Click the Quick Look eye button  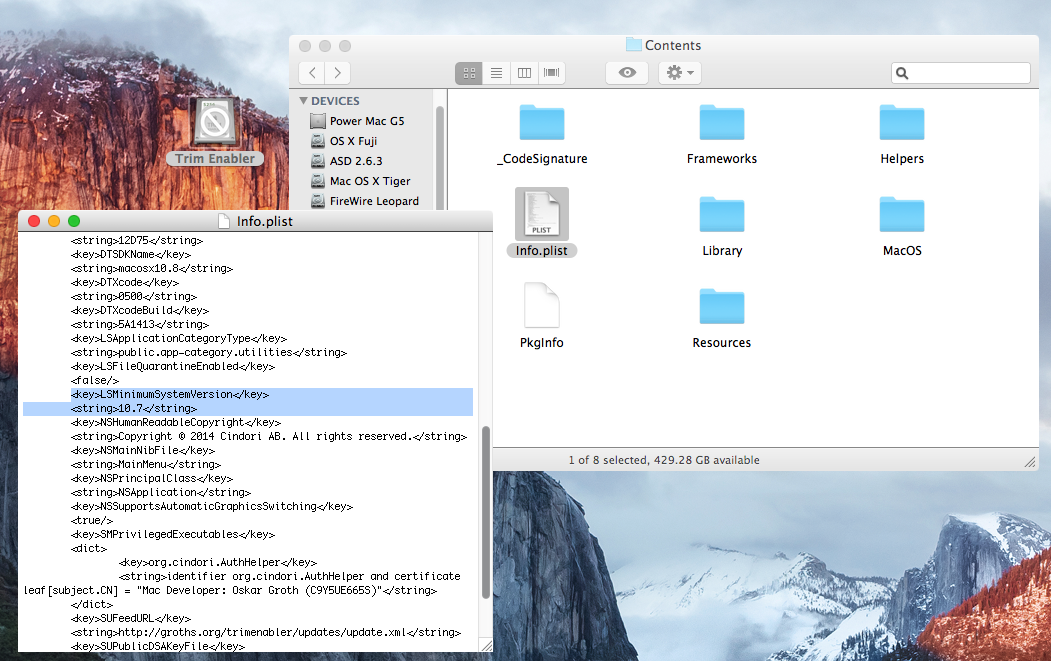tap(627, 72)
